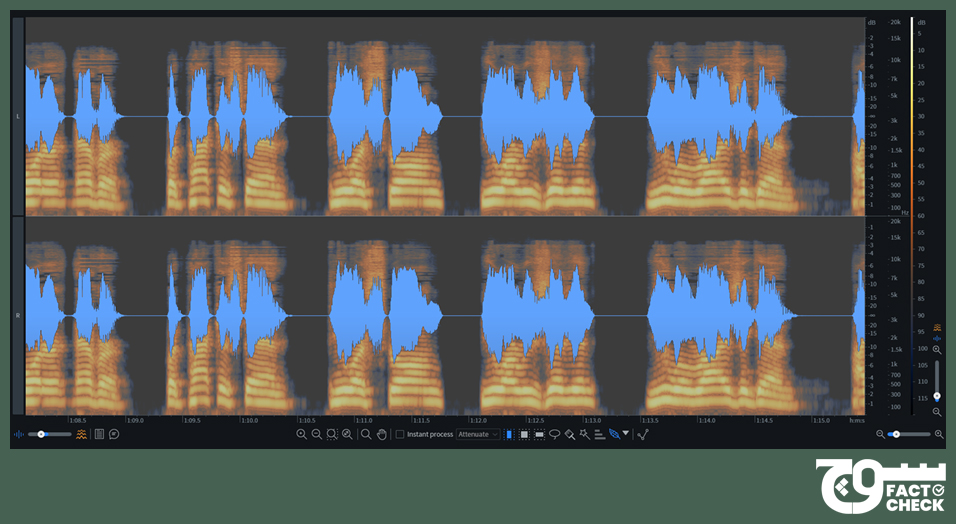Click the zoom to selection icon
Screen dimensions: 956x524
(x=332, y=435)
